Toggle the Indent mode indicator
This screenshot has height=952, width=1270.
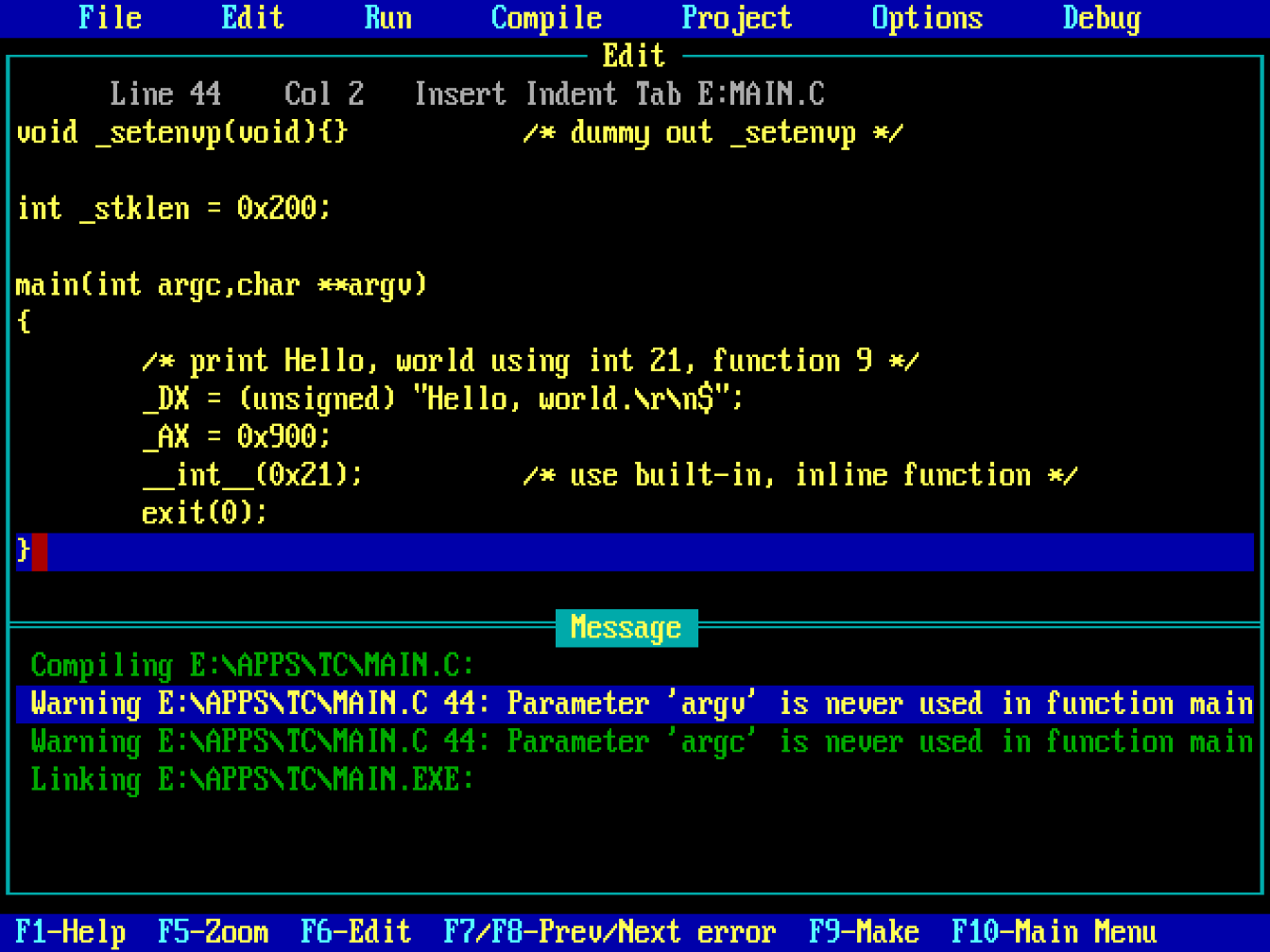tap(572, 93)
